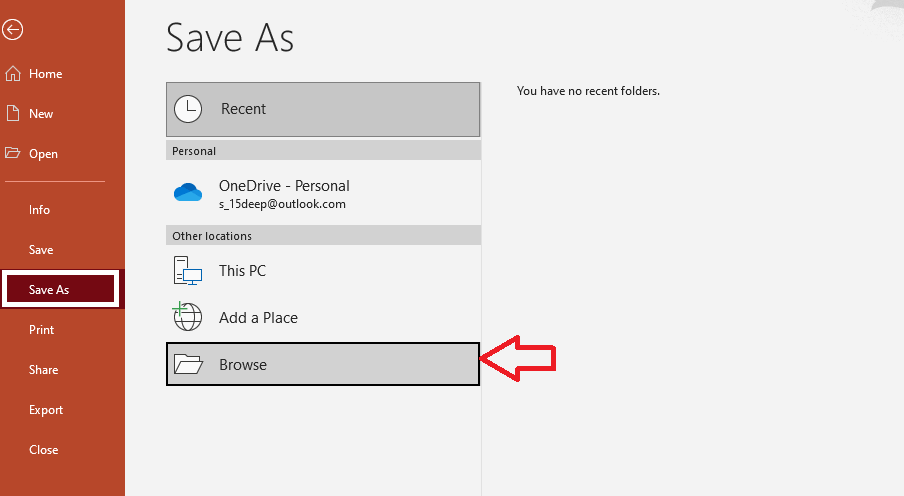Click the house icon in the sidebar

tap(12, 74)
